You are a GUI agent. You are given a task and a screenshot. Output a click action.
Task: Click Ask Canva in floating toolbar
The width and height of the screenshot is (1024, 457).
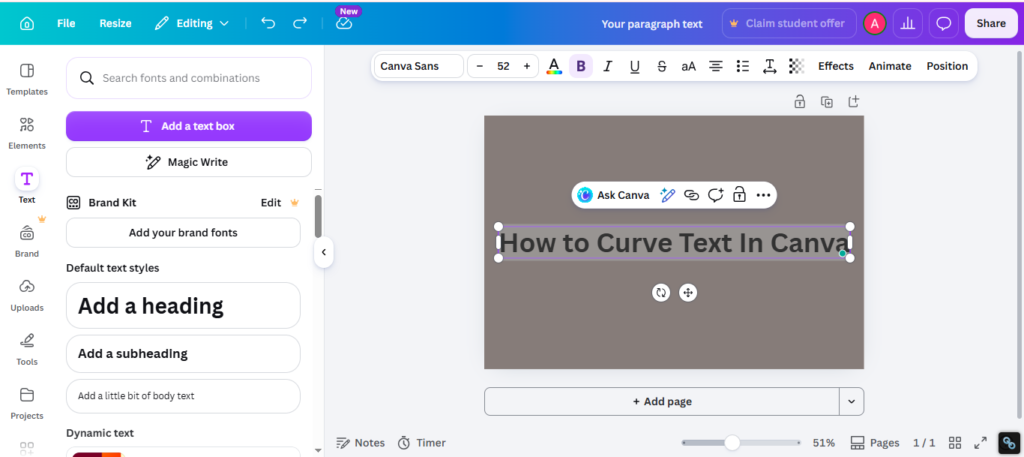[x=613, y=195]
